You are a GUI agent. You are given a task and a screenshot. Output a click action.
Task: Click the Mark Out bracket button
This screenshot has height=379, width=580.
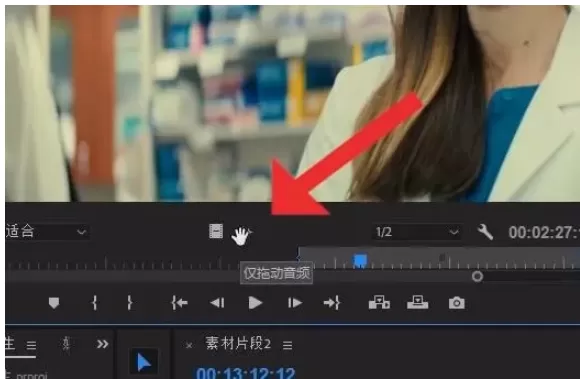(129, 303)
